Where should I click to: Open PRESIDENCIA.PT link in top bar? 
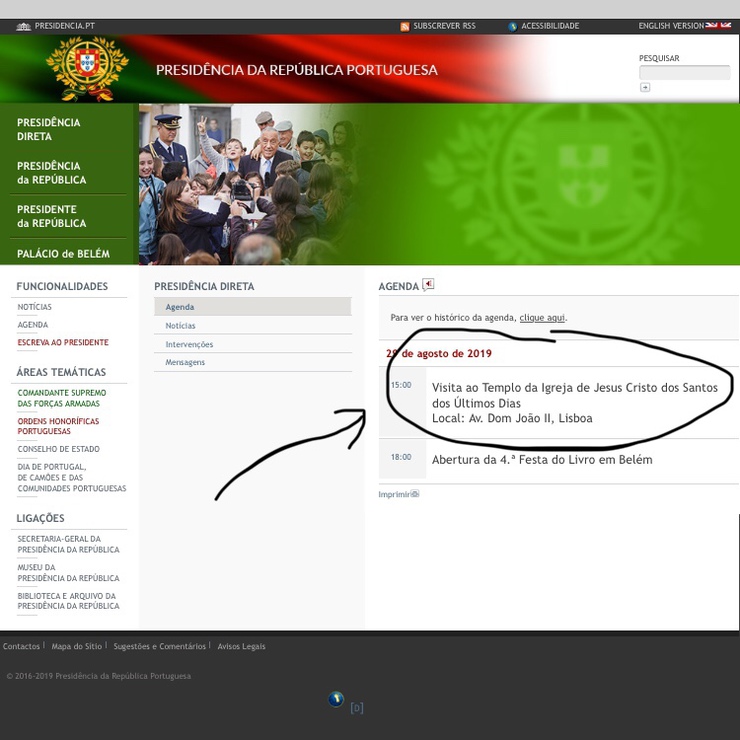coord(65,26)
